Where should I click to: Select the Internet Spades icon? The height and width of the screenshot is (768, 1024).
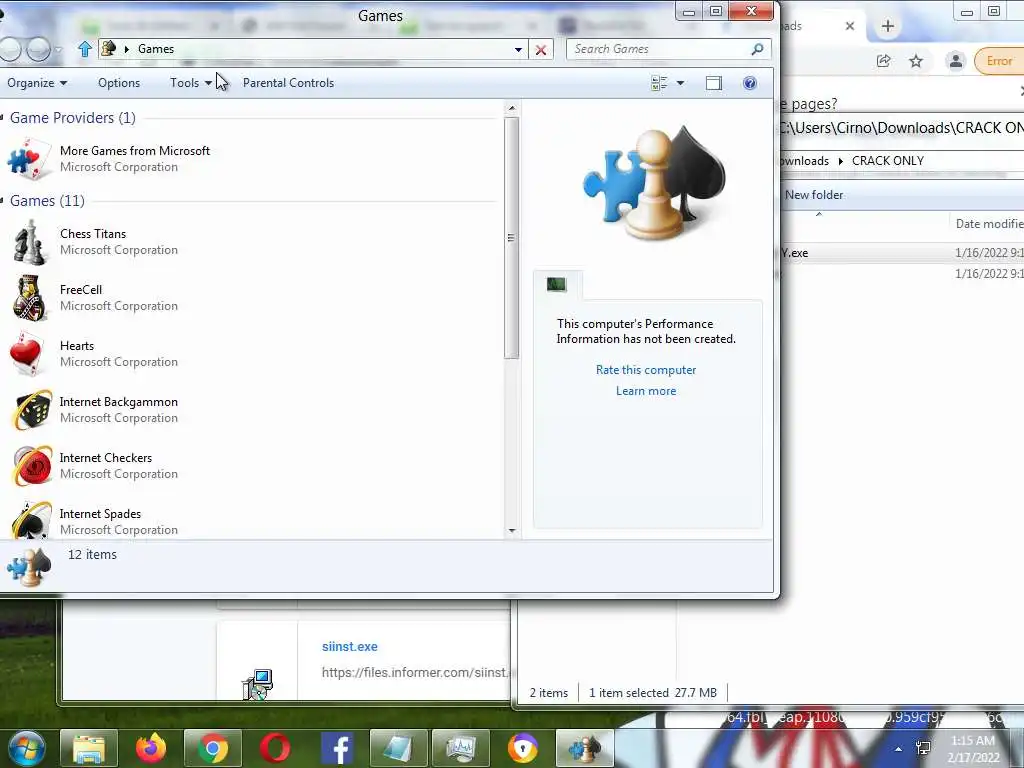31,520
